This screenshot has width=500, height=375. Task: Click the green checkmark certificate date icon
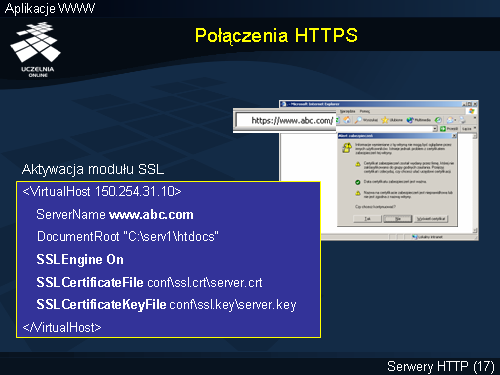(358, 182)
